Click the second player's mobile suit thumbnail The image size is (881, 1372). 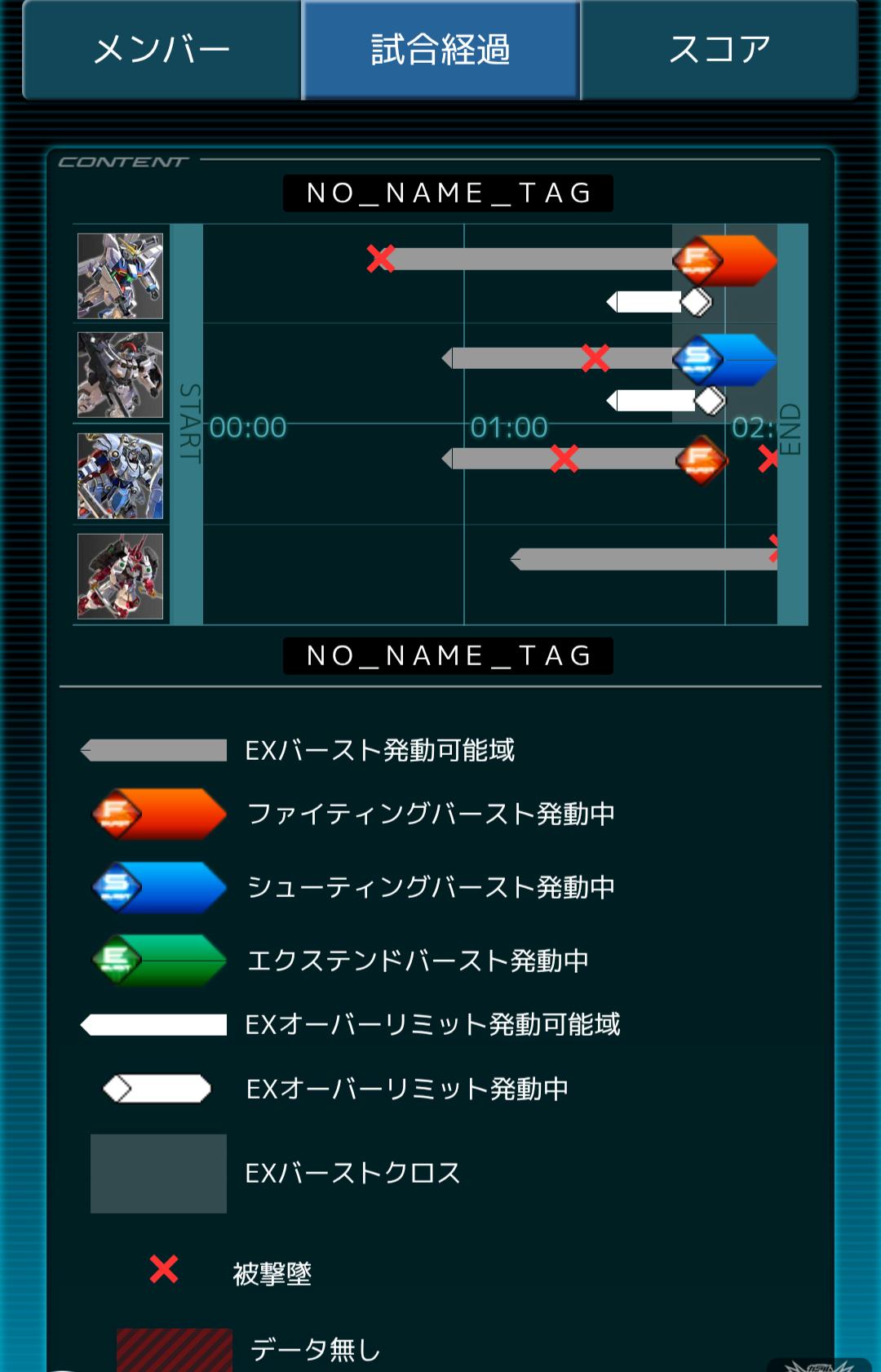pyautogui.click(x=120, y=375)
